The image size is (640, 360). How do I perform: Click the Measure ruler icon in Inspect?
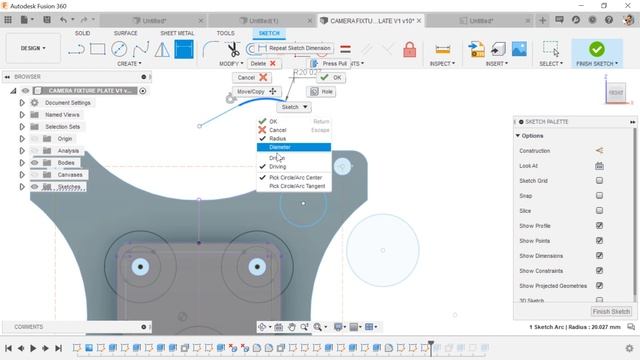pos(442,49)
